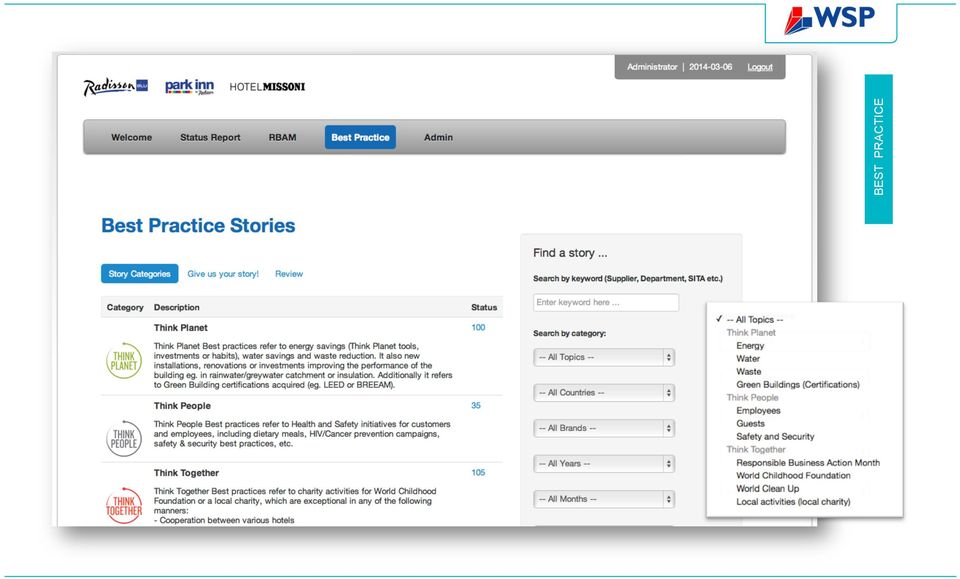Open the Think Together status count 105

[x=478, y=473]
